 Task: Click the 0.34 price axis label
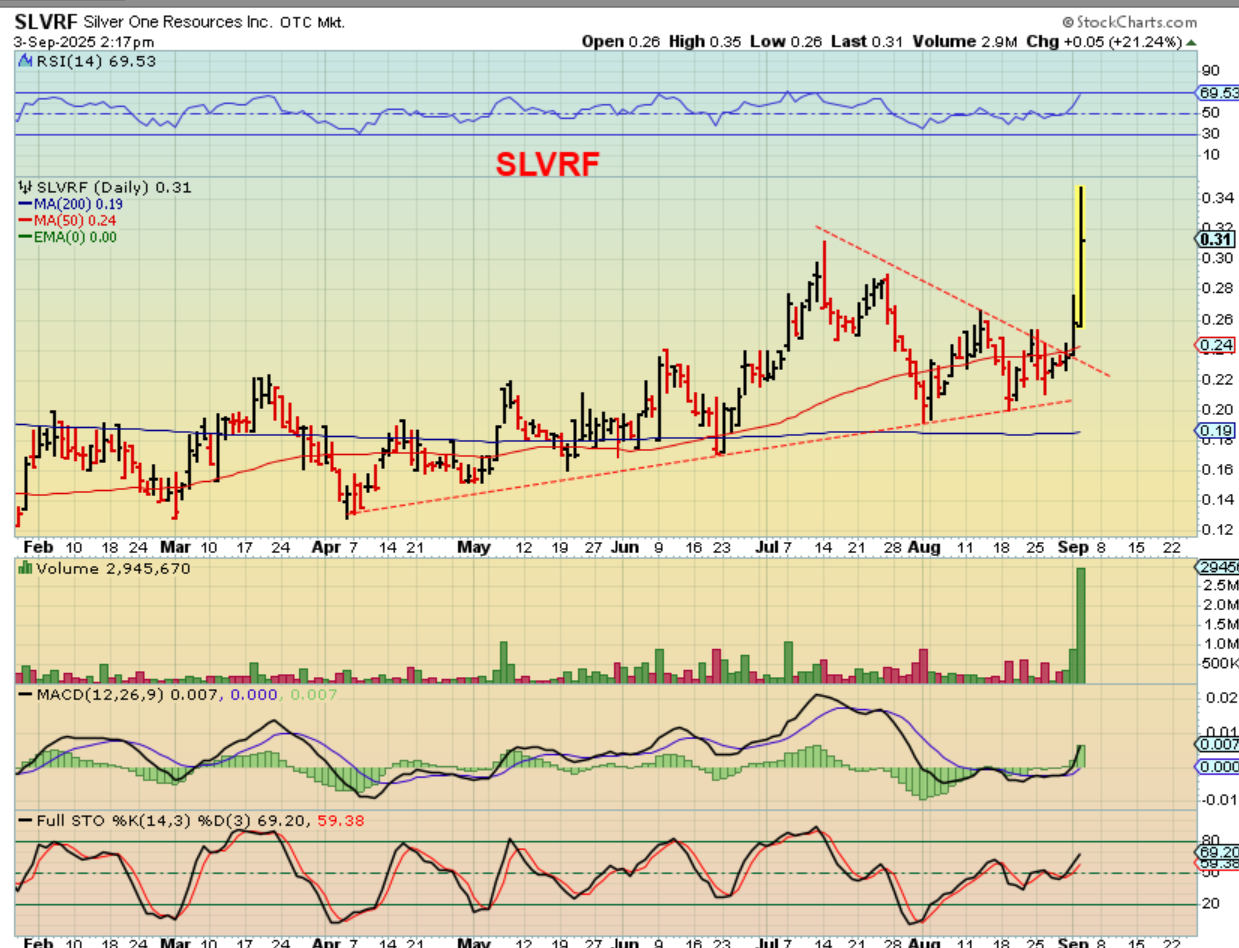[1216, 197]
